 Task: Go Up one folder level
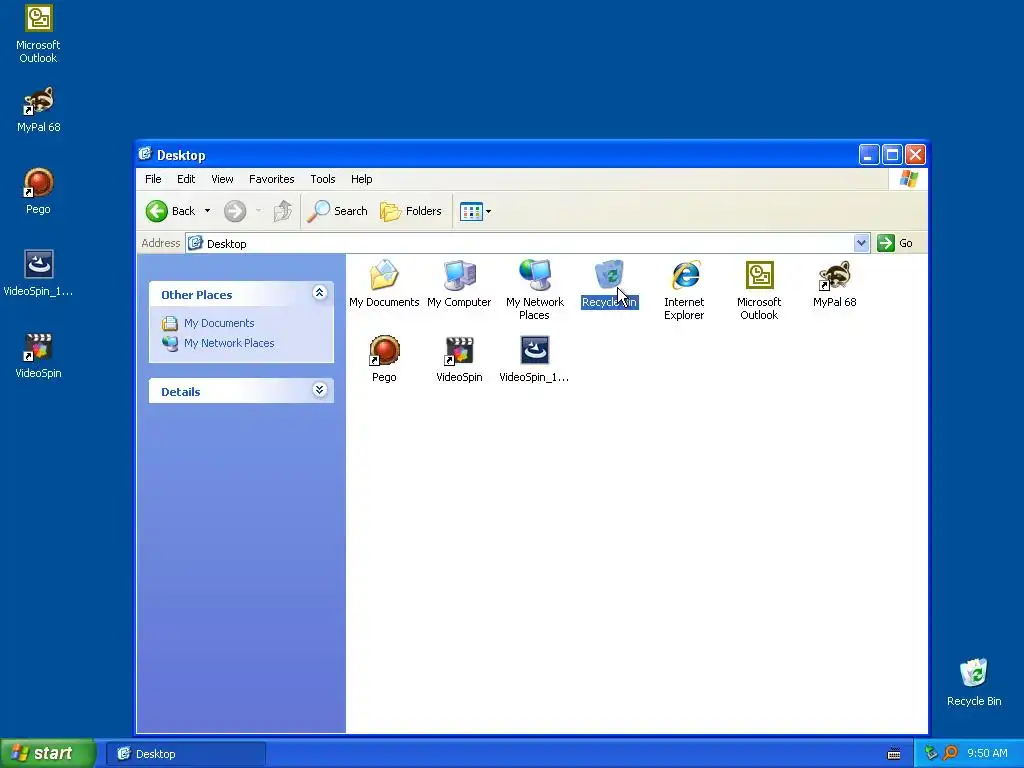tap(282, 211)
